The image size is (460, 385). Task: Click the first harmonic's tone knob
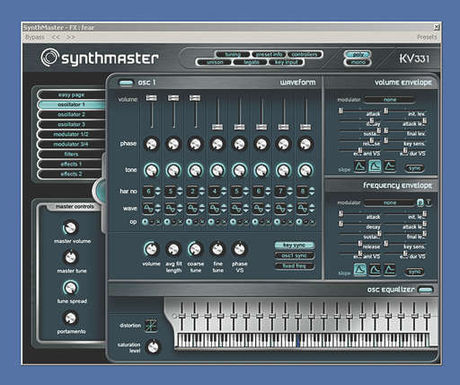click(x=151, y=170)
